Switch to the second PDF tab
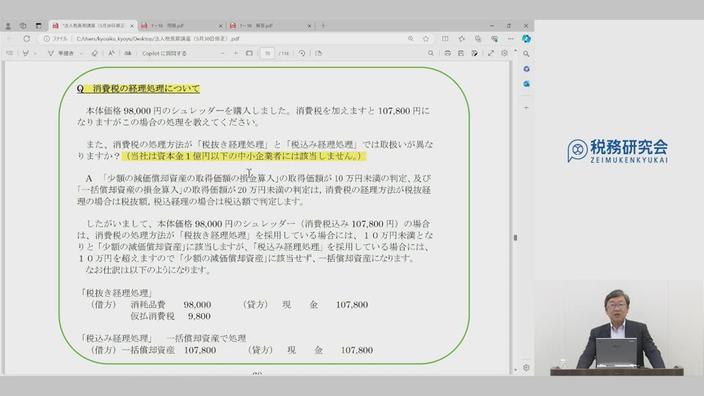Viewport: 704px width, 396px height. coord(182,26)
